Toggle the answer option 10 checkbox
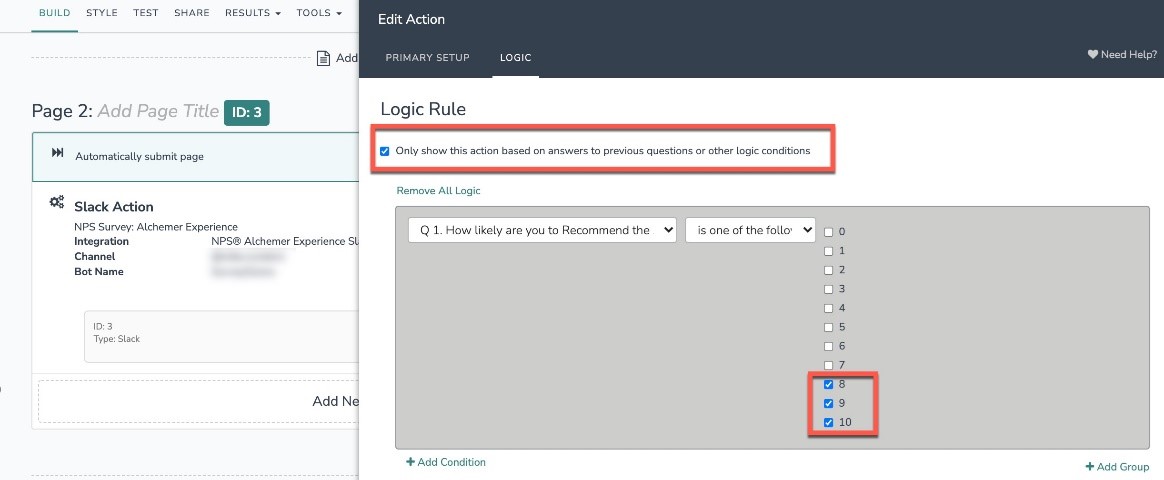1164x480 pixels. pos(828,423)
